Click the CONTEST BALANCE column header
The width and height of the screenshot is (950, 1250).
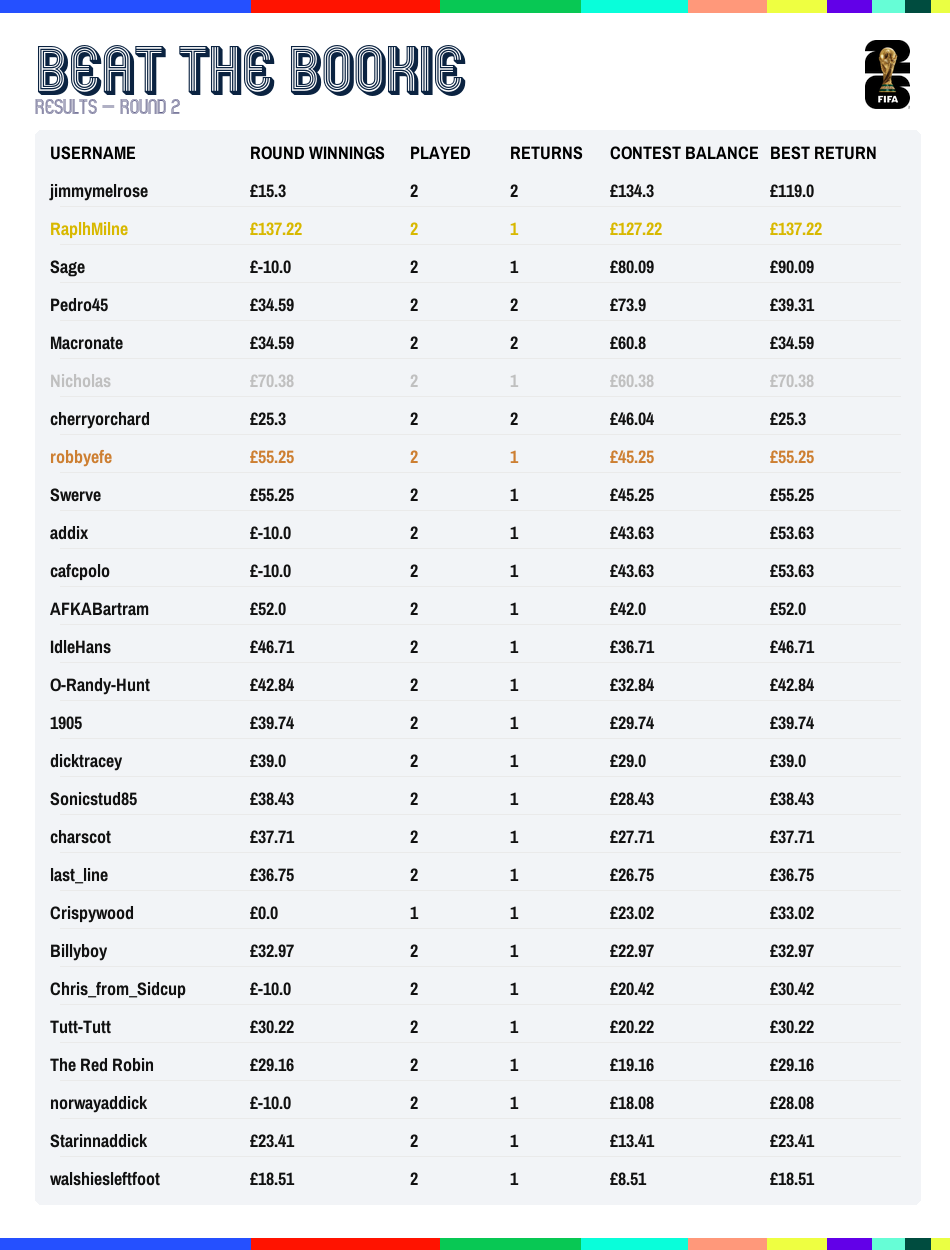point(684,153)
